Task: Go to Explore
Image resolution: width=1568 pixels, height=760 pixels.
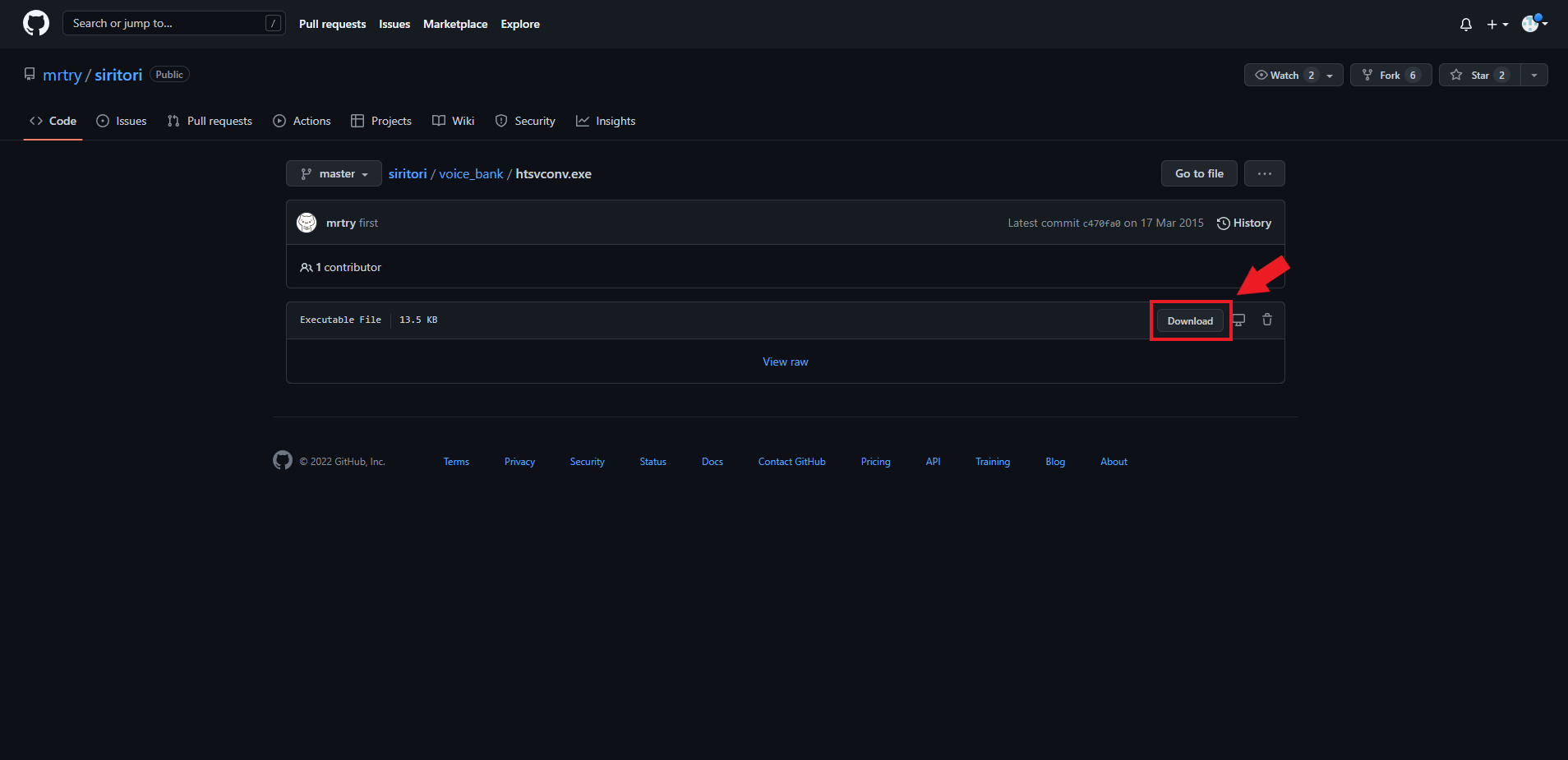Action: tap(520, 24)
